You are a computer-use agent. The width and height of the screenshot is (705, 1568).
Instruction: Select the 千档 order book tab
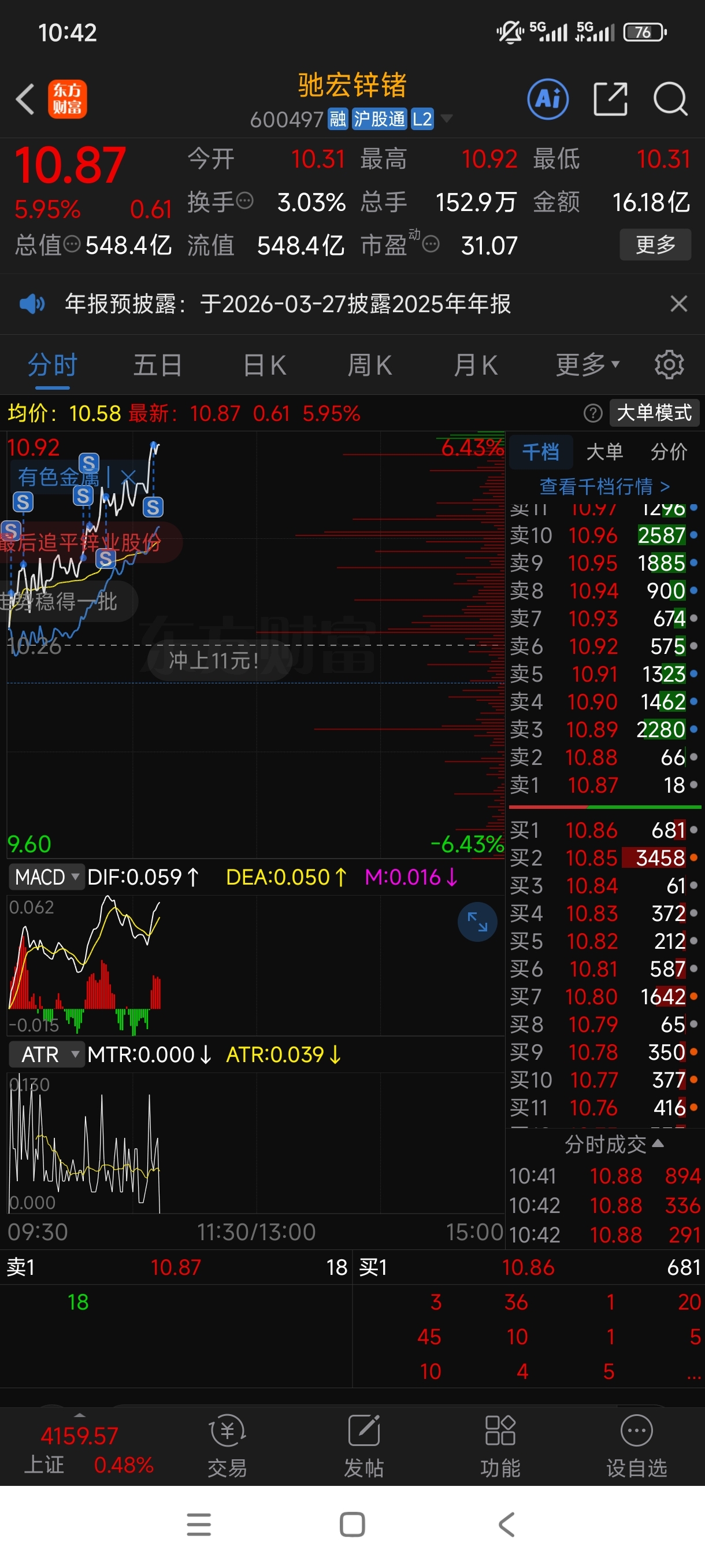tap(540, 452)
